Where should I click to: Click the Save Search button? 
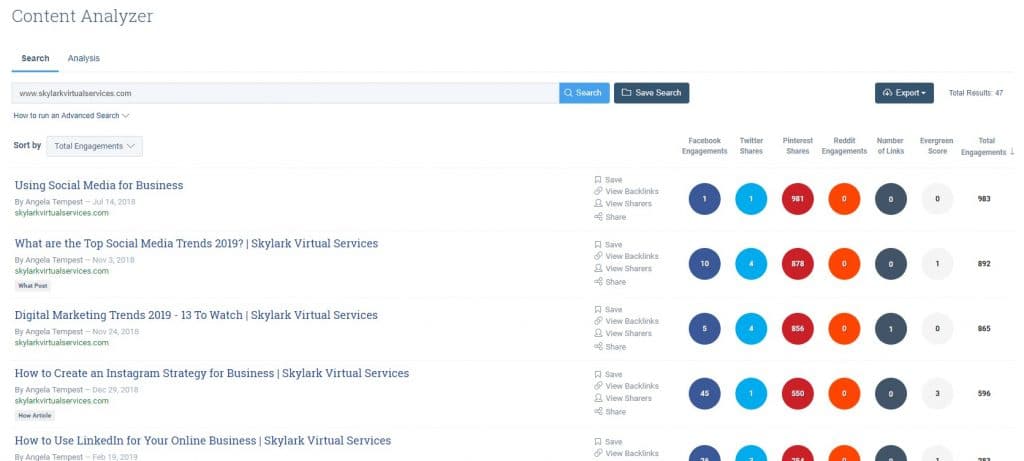coord(651,93)
